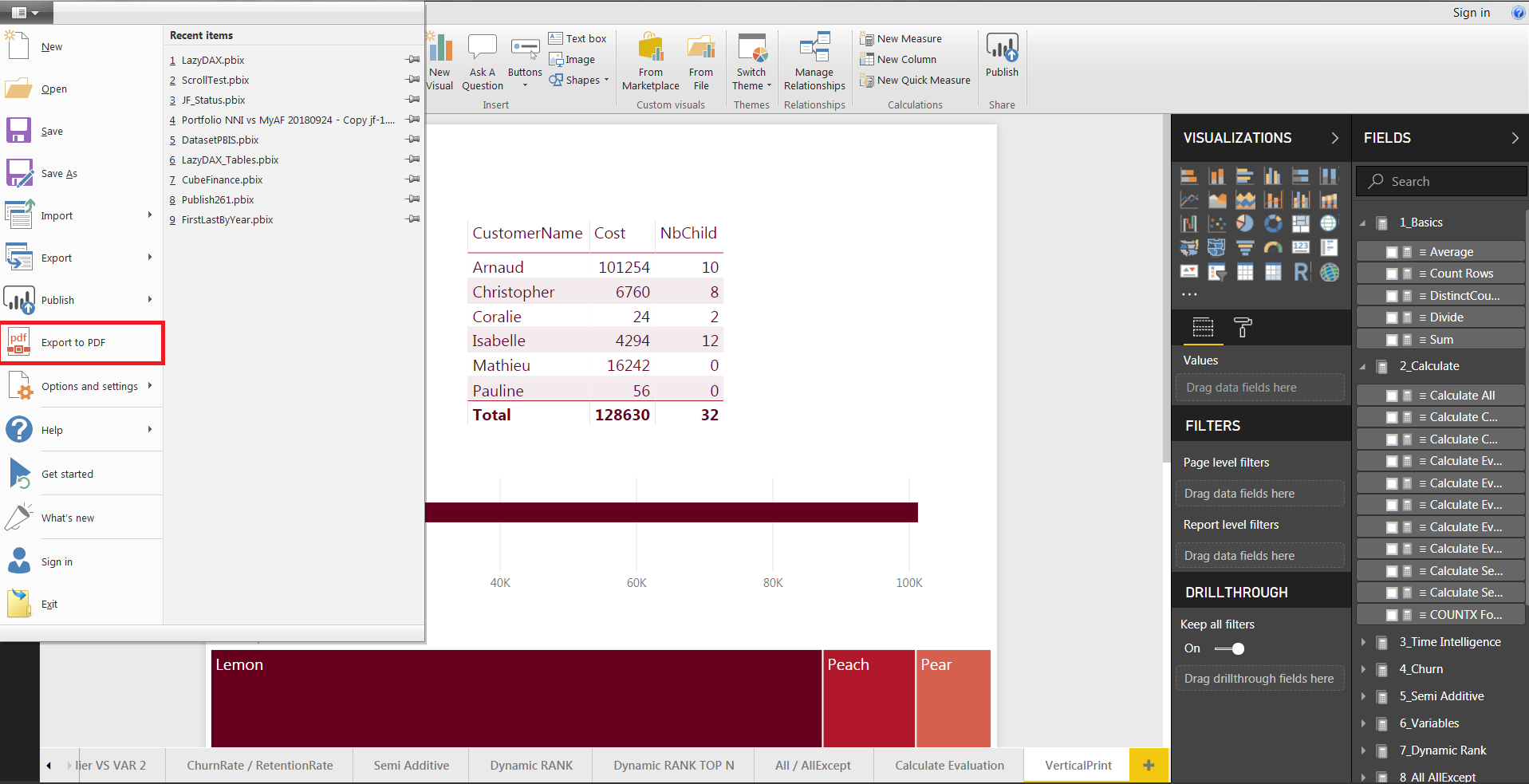Open the Format paint roller pane
This screenshot has width=1529, height=784.
[1243, 327]
